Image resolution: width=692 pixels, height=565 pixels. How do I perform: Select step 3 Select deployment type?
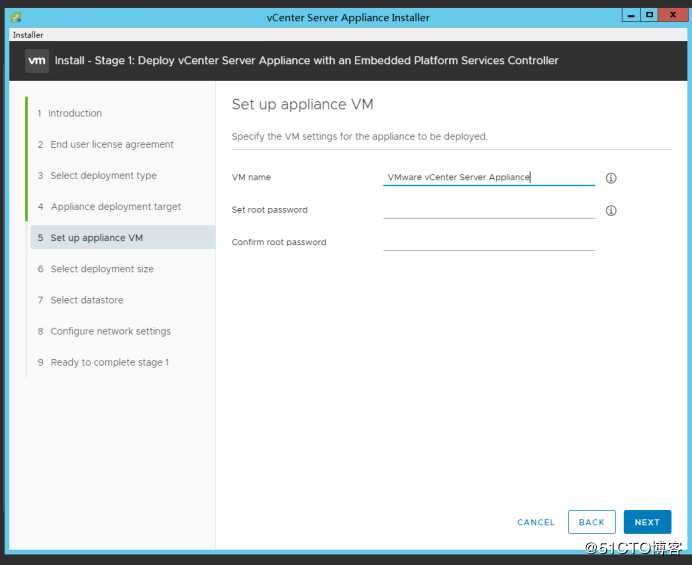click(x=97, y=175)
